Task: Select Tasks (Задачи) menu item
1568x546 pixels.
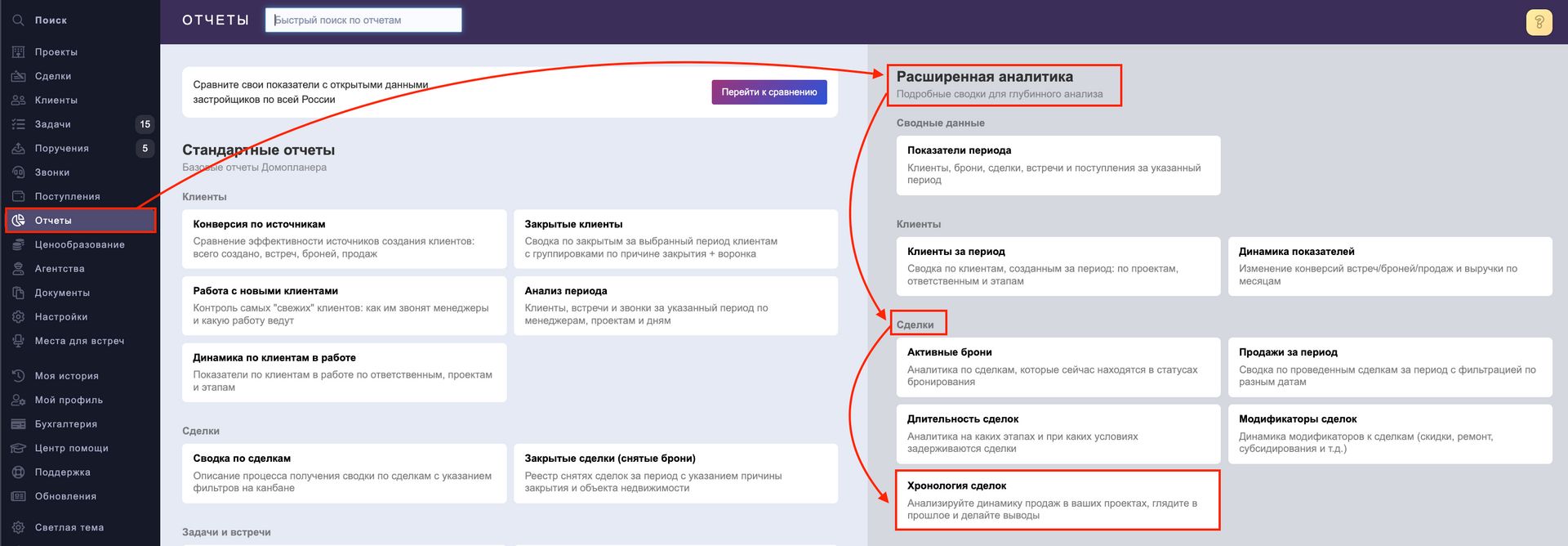Action: [x=52, y=124]
